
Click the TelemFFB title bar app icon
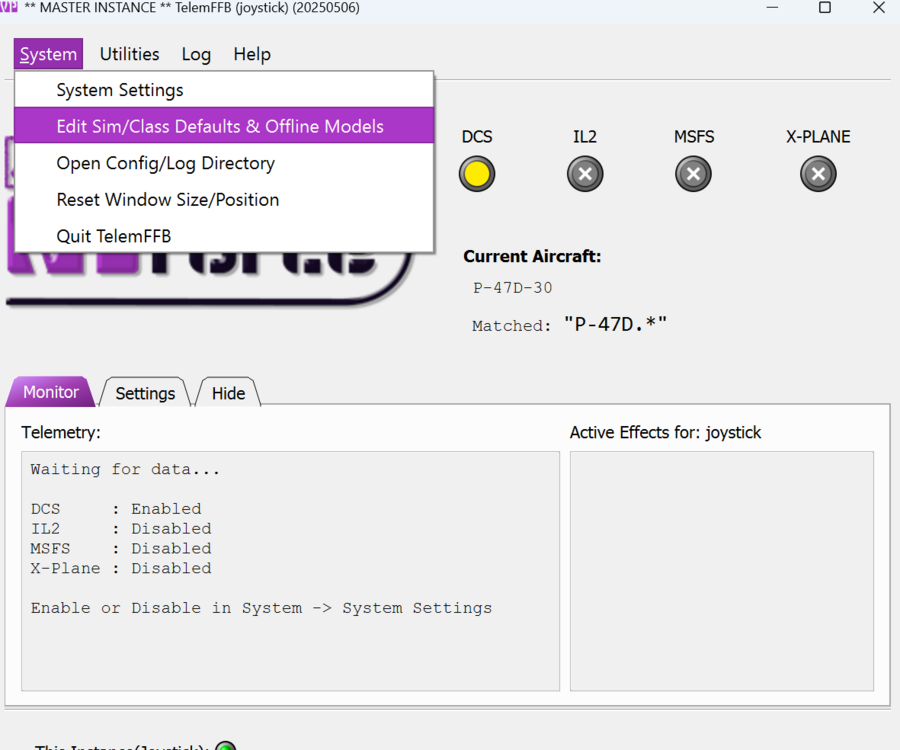[9, 7]
